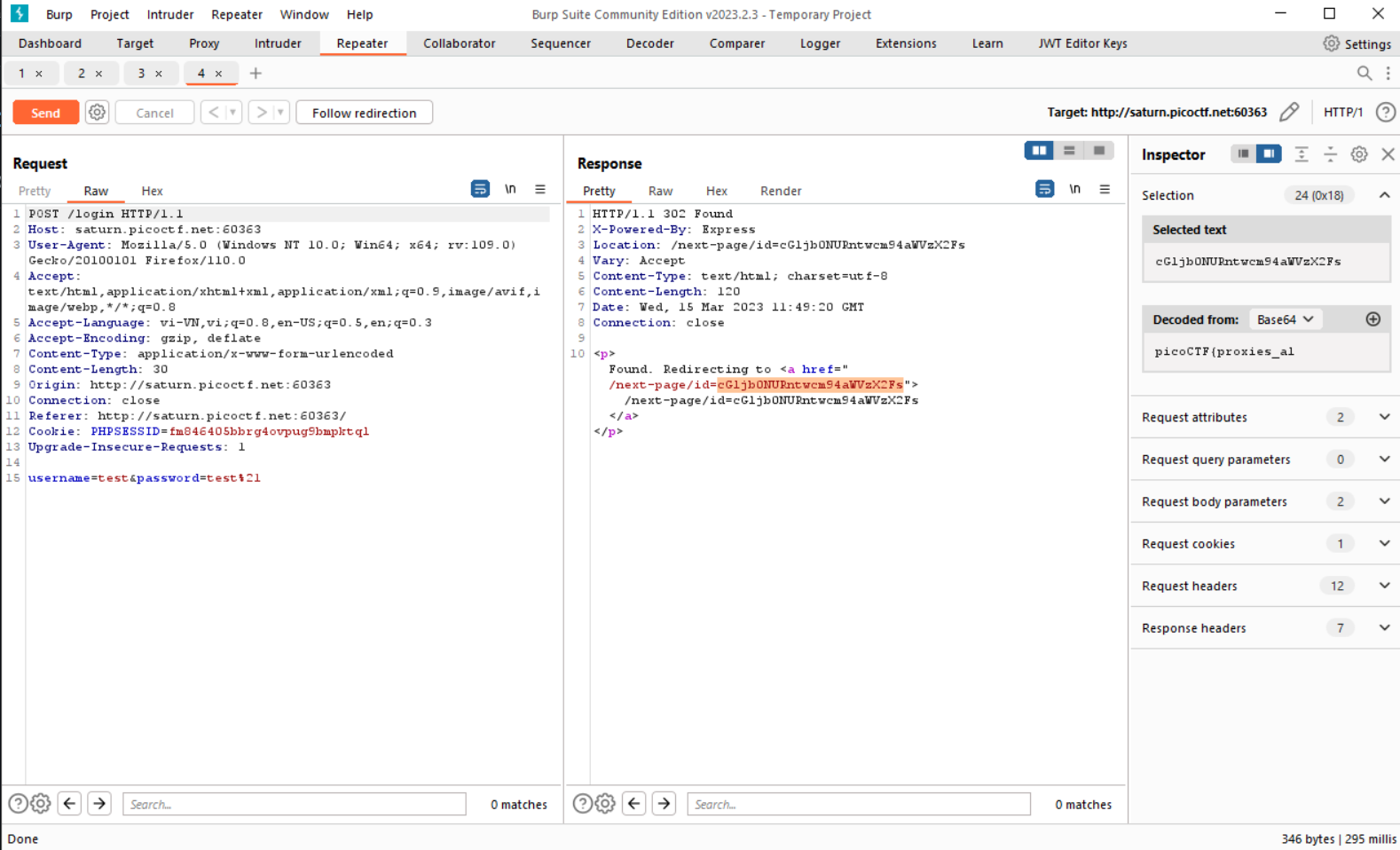Expand Request body parameters section
This screenshot has width=1400, height=850.
click(1384, 501)
